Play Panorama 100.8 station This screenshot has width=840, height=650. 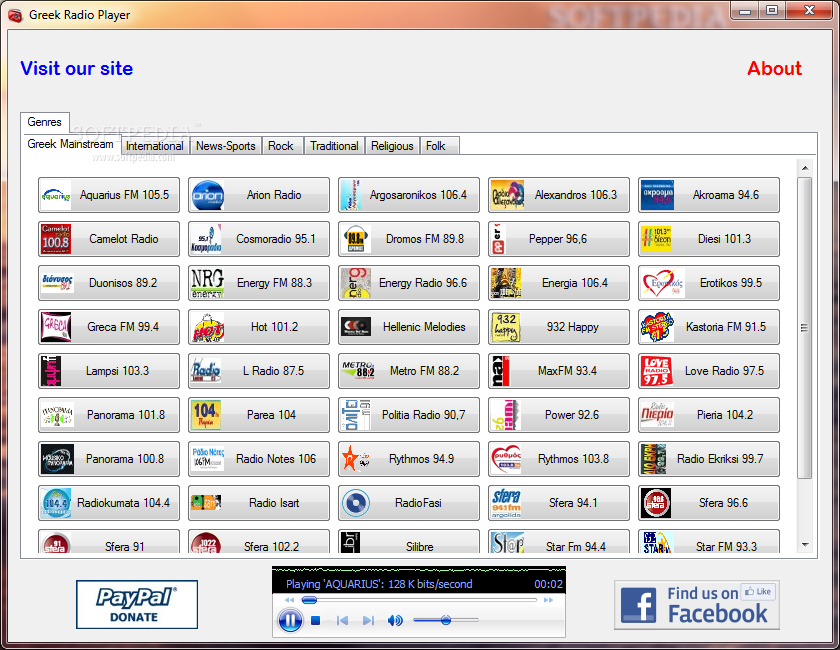coord(109,459)
